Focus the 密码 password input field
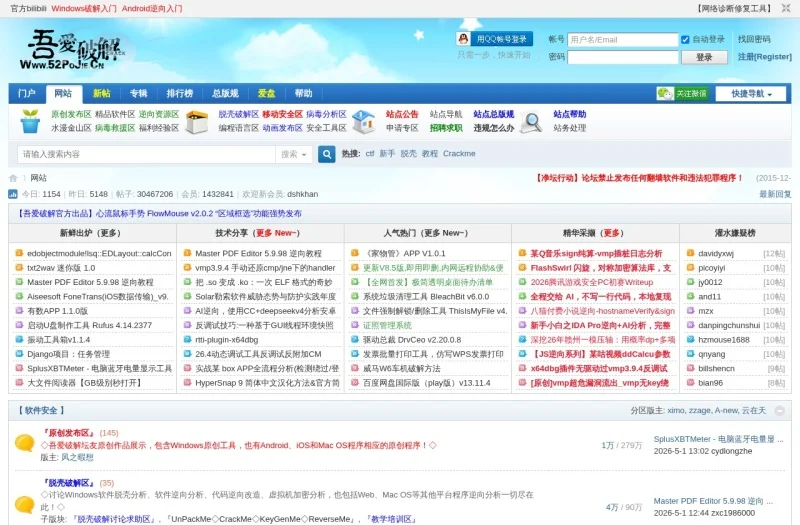 (x=622, y=57)
